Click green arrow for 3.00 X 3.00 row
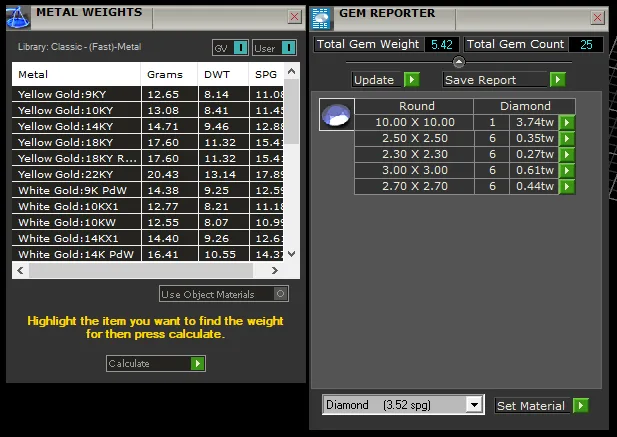617x437 pixels. [x=567, y=170]
